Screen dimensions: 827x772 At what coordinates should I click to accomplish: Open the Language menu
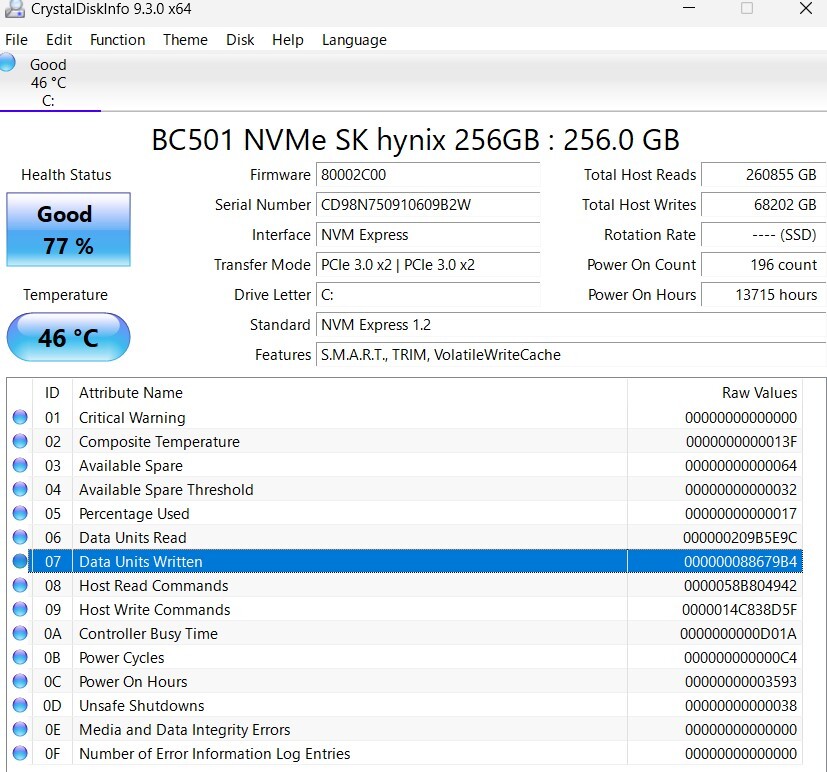click(354, 40)
